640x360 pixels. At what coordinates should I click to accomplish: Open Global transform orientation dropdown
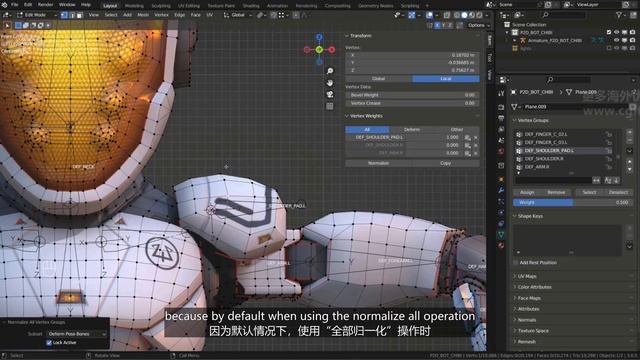238,15
